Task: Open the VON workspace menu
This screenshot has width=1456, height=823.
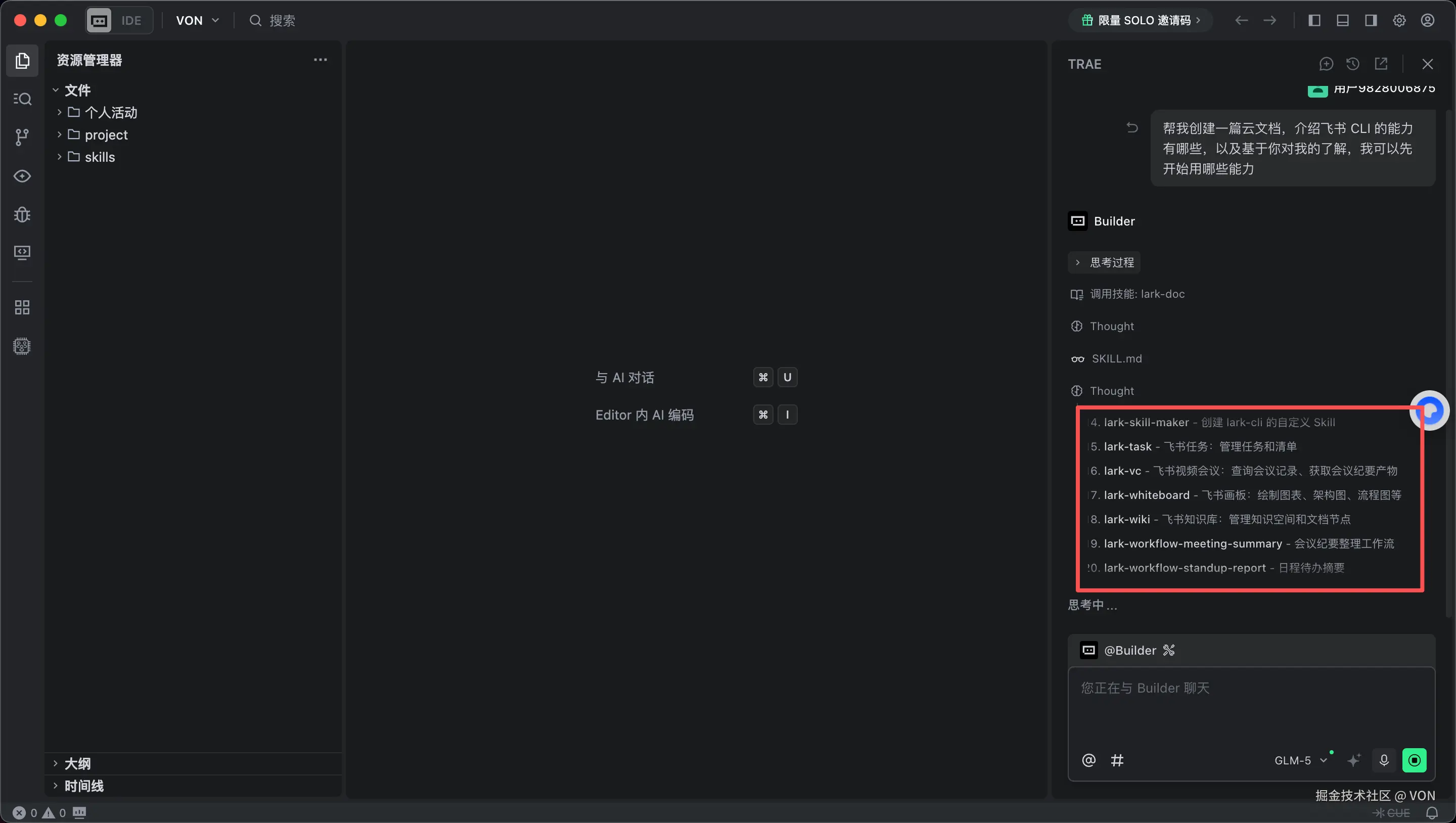Action: coord(196,20)
